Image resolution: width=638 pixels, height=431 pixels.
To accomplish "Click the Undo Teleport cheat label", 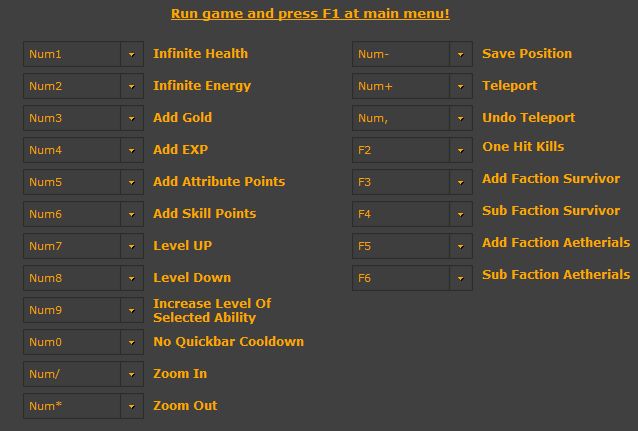I will click(528, 118).
